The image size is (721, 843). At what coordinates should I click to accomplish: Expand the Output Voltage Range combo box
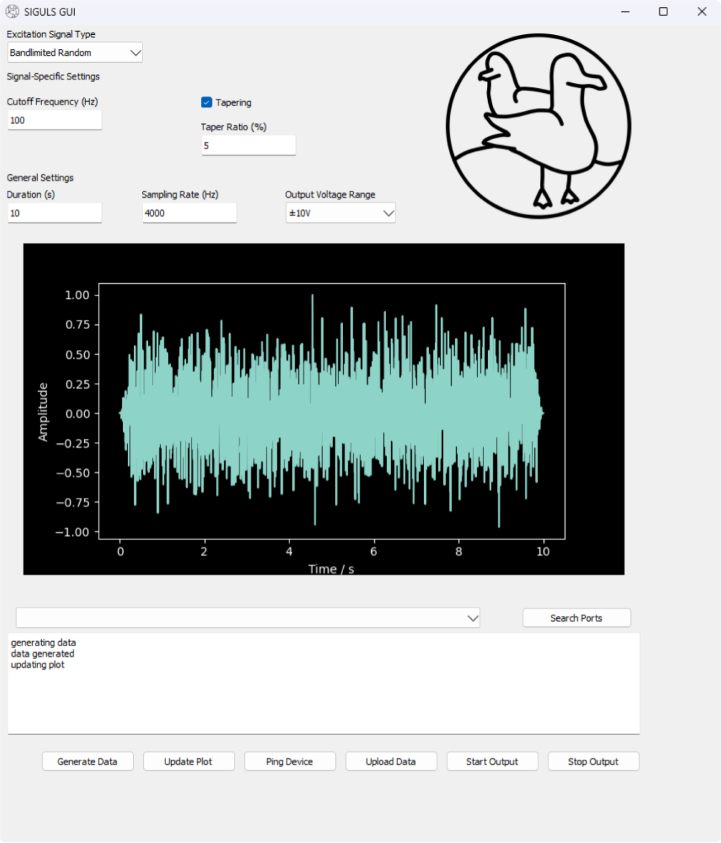click(x=340, y=213)
